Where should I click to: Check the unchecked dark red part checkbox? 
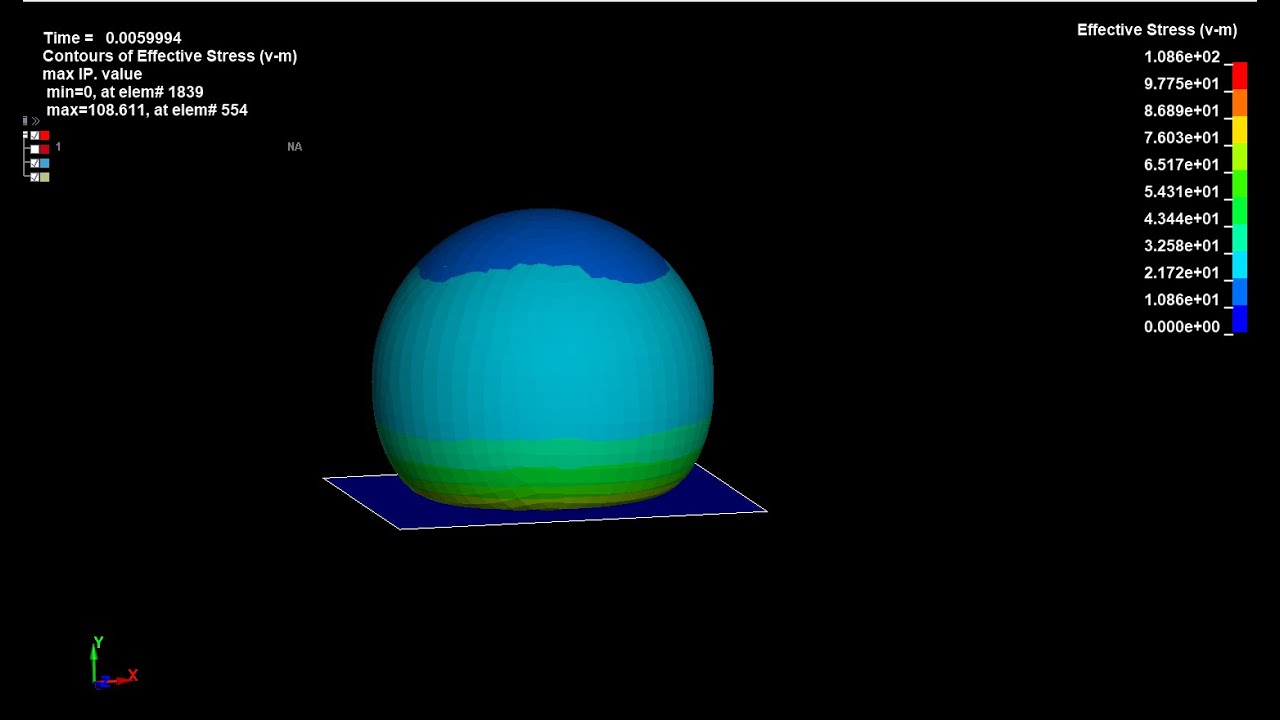click(x=35, y=149)
